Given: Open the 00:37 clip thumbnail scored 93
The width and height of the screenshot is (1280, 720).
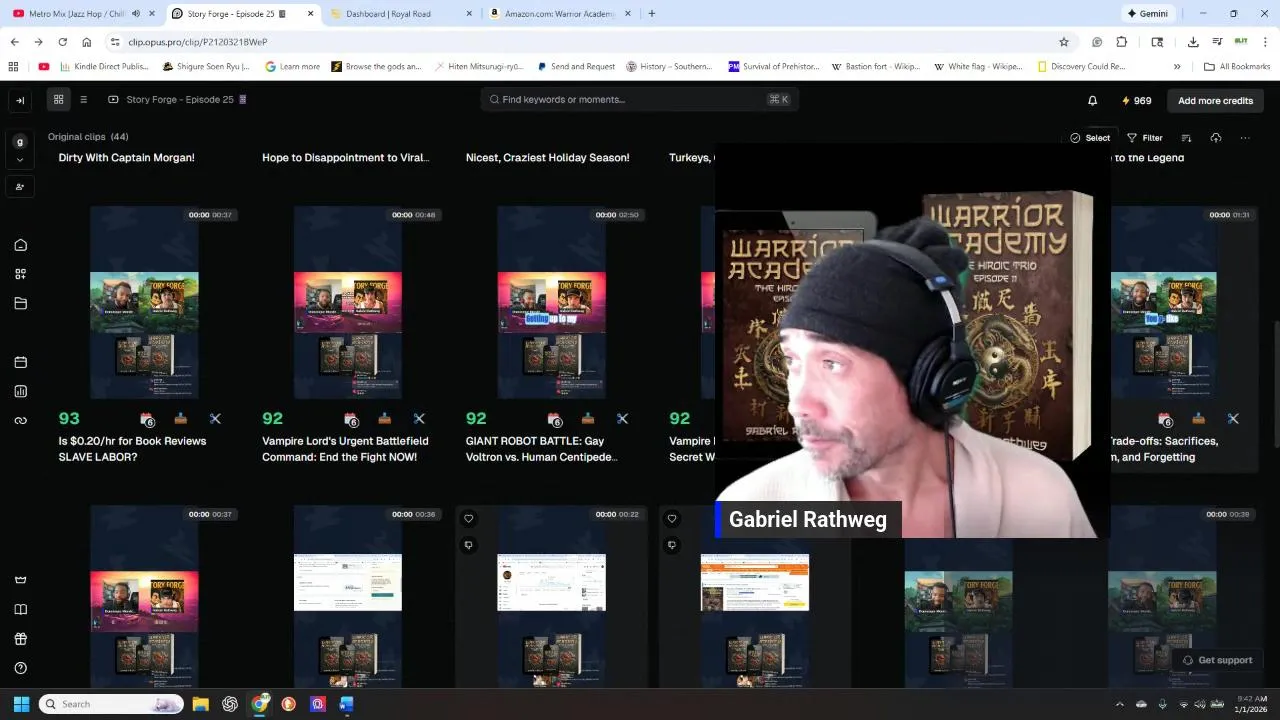Looking at the screenshot, I should point(144,303).
